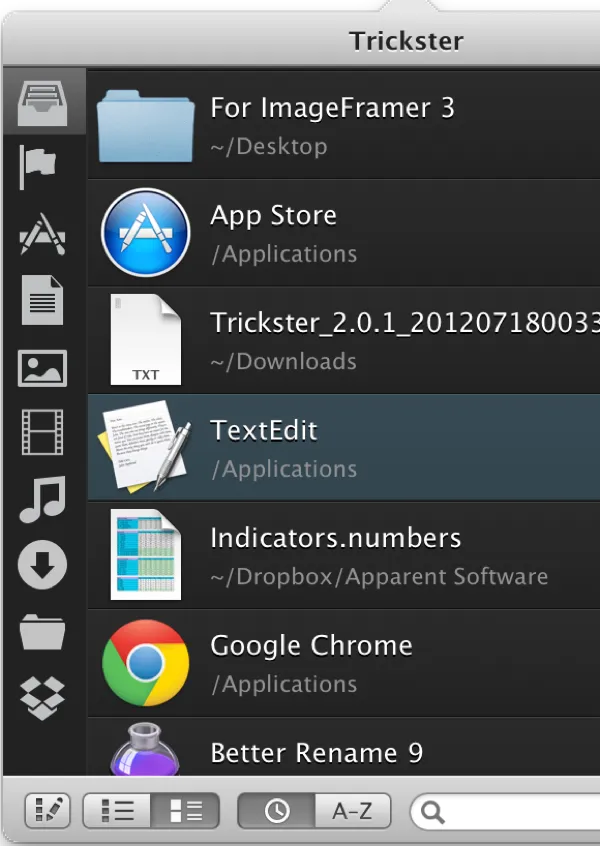Filter by Movies filmstrip icon
Viewport: 600px width, 846px height.
click(x=43, y=432)
